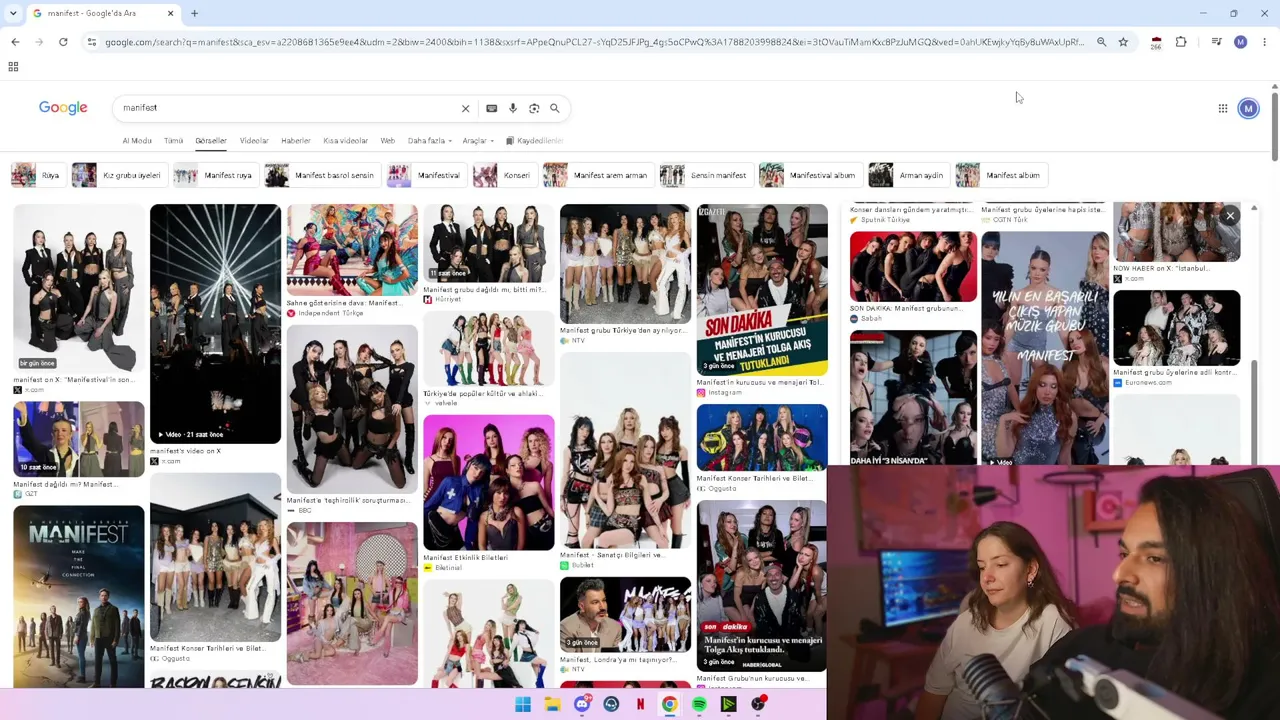1280x720 pixels.
Task: Open Netflix from the taskbar
Action: 640,704
